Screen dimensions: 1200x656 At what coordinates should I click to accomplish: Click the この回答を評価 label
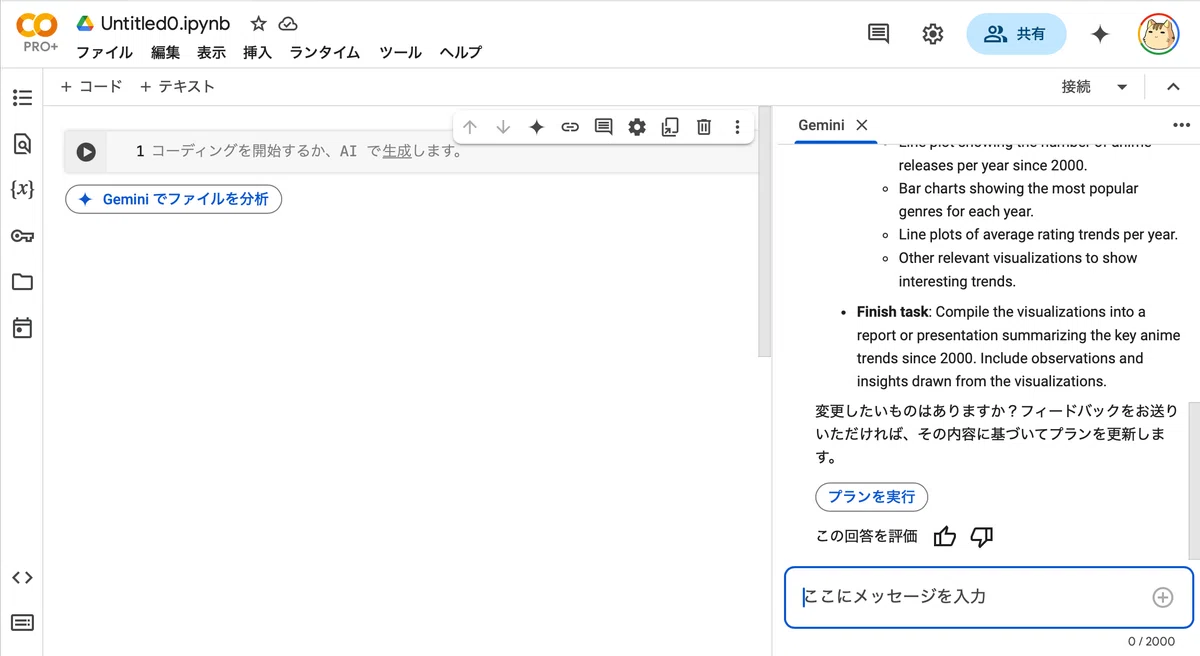[866, 537]
